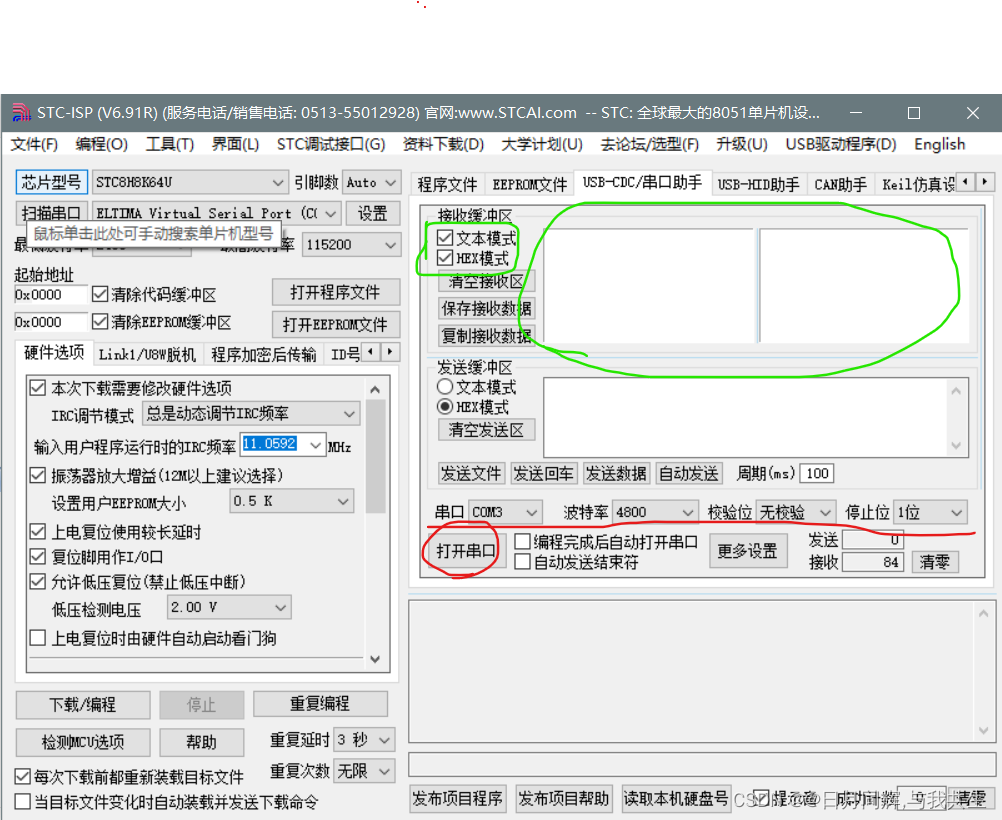
Task: Click 发送数据 button
Action: [616, 474]
